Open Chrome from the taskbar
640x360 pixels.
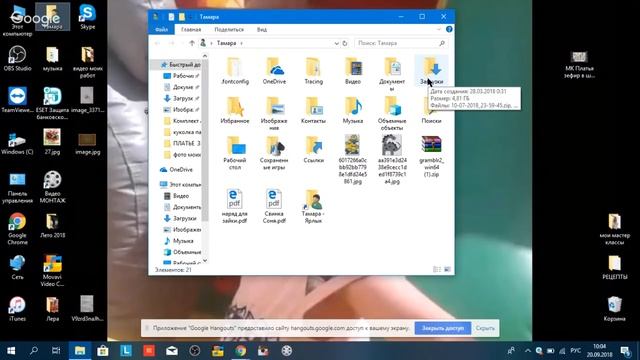coord(241,351)
